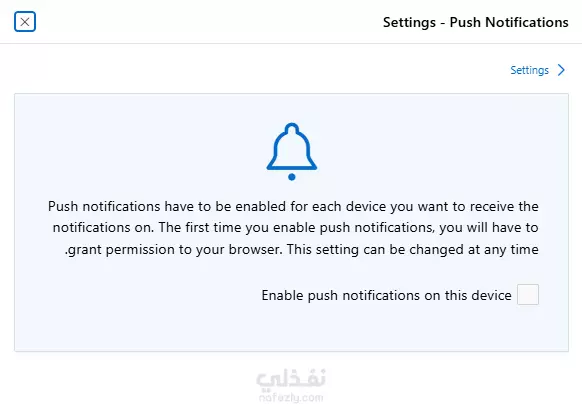Click the Nafezly Arabic watermark logo
The height and width of the screenshot is (404, 582).
[x=291, y=380]
